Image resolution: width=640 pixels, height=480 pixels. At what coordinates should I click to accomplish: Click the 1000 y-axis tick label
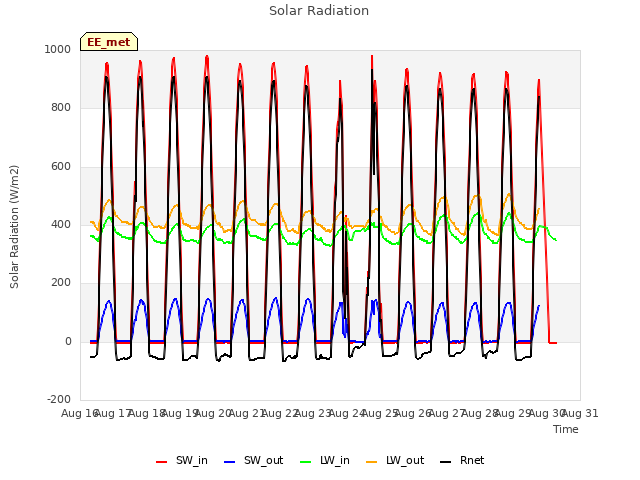click(x=58, y=49)
